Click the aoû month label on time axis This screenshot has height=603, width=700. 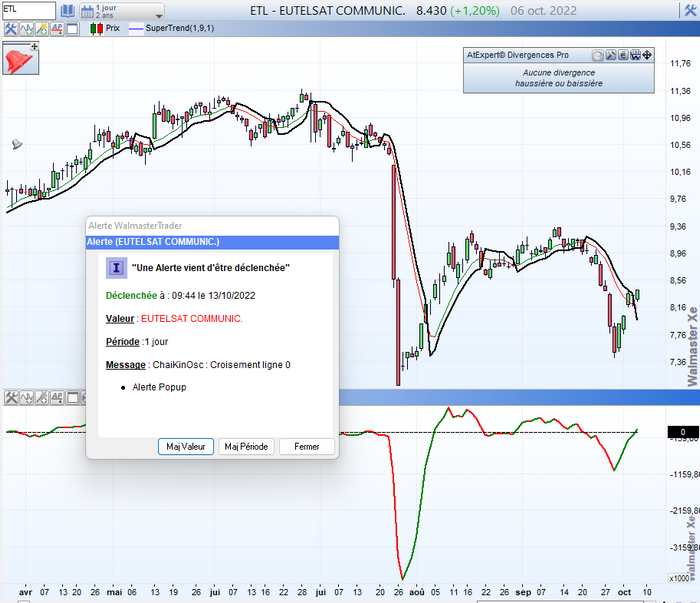(417, 592)
